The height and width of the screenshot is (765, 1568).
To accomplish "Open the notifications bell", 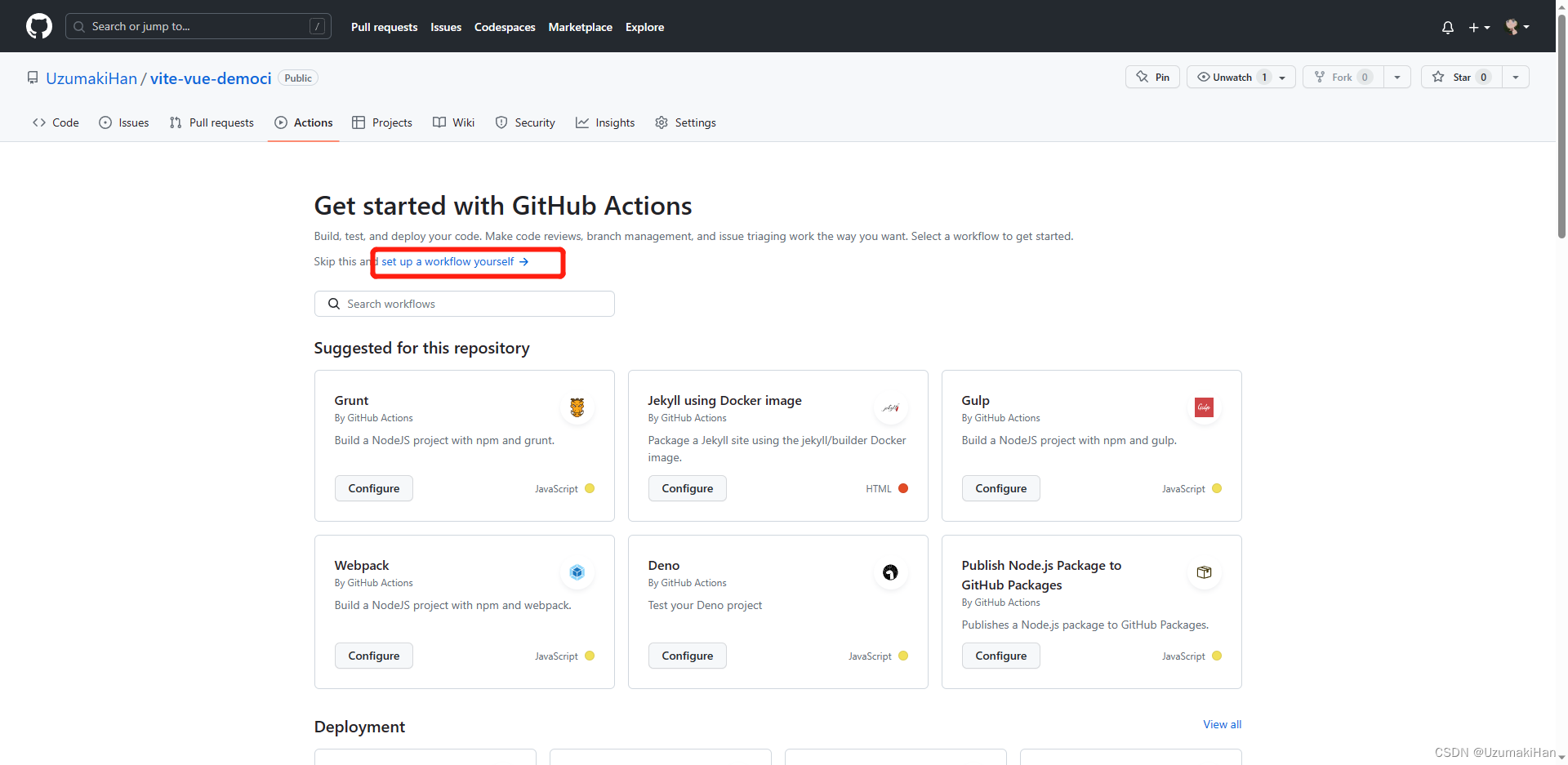I will [1446, 27].
